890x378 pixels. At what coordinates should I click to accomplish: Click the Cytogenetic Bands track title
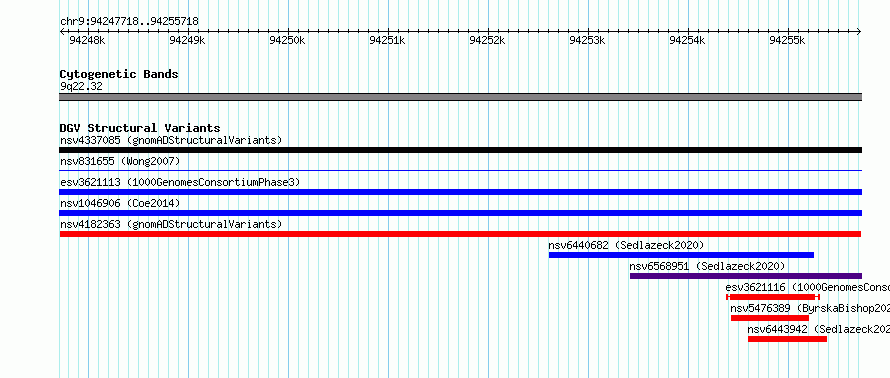point(119,74)
